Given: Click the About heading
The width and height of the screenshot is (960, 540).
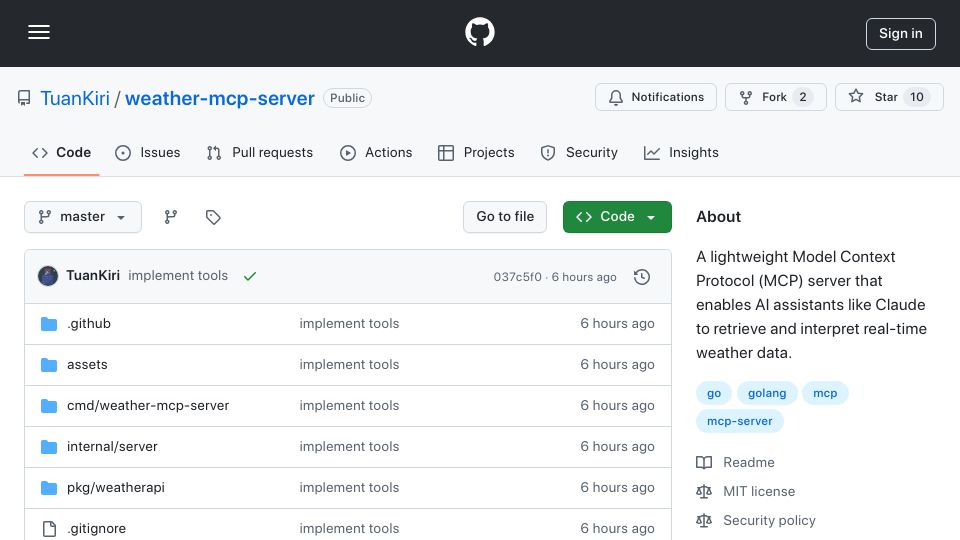Looking at the screenshot, I should pyautogui.click(x=718, y=217).
